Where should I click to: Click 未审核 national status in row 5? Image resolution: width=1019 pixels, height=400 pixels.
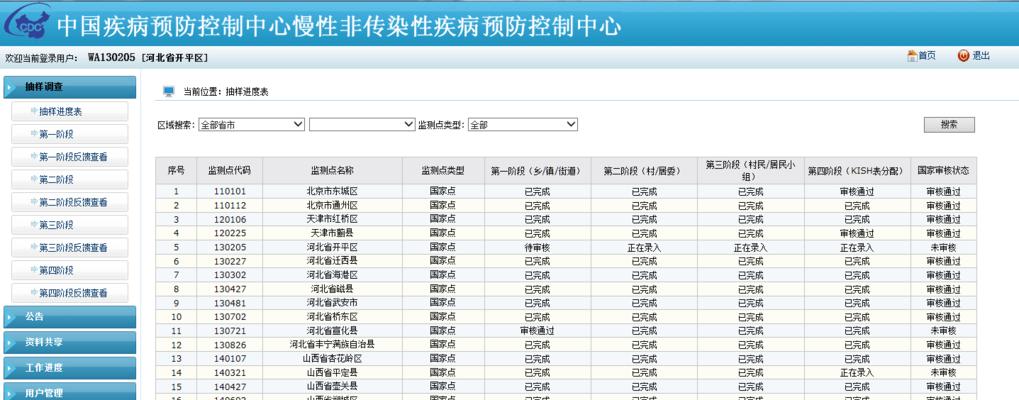943,247
